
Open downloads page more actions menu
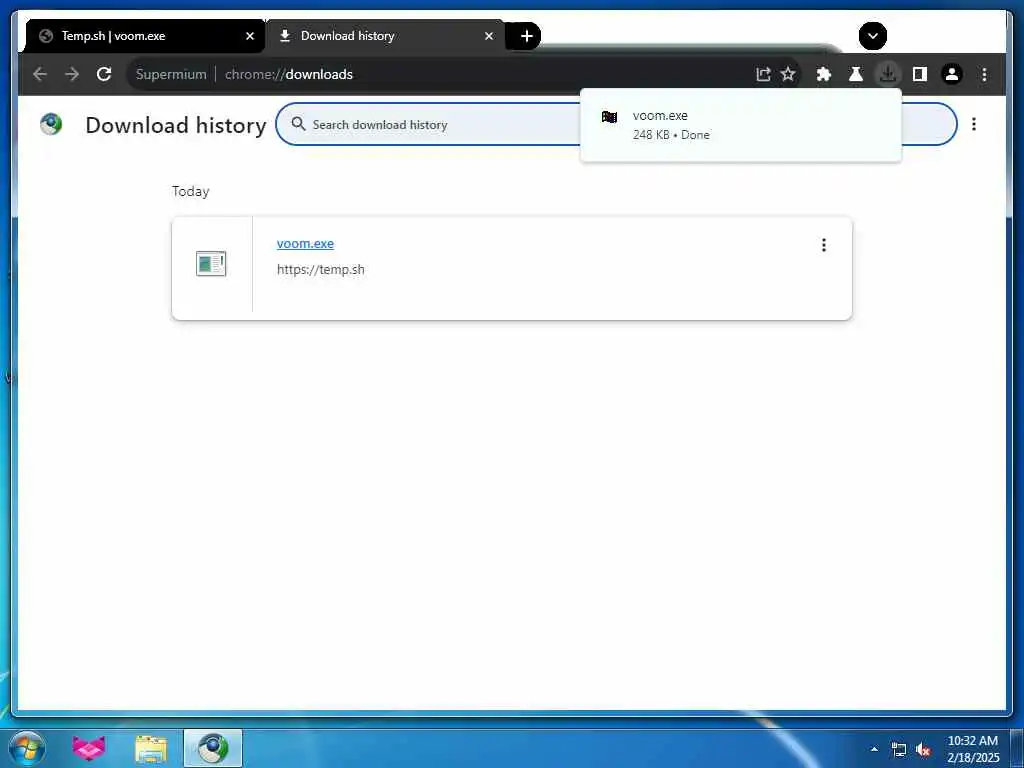point(974,124)
